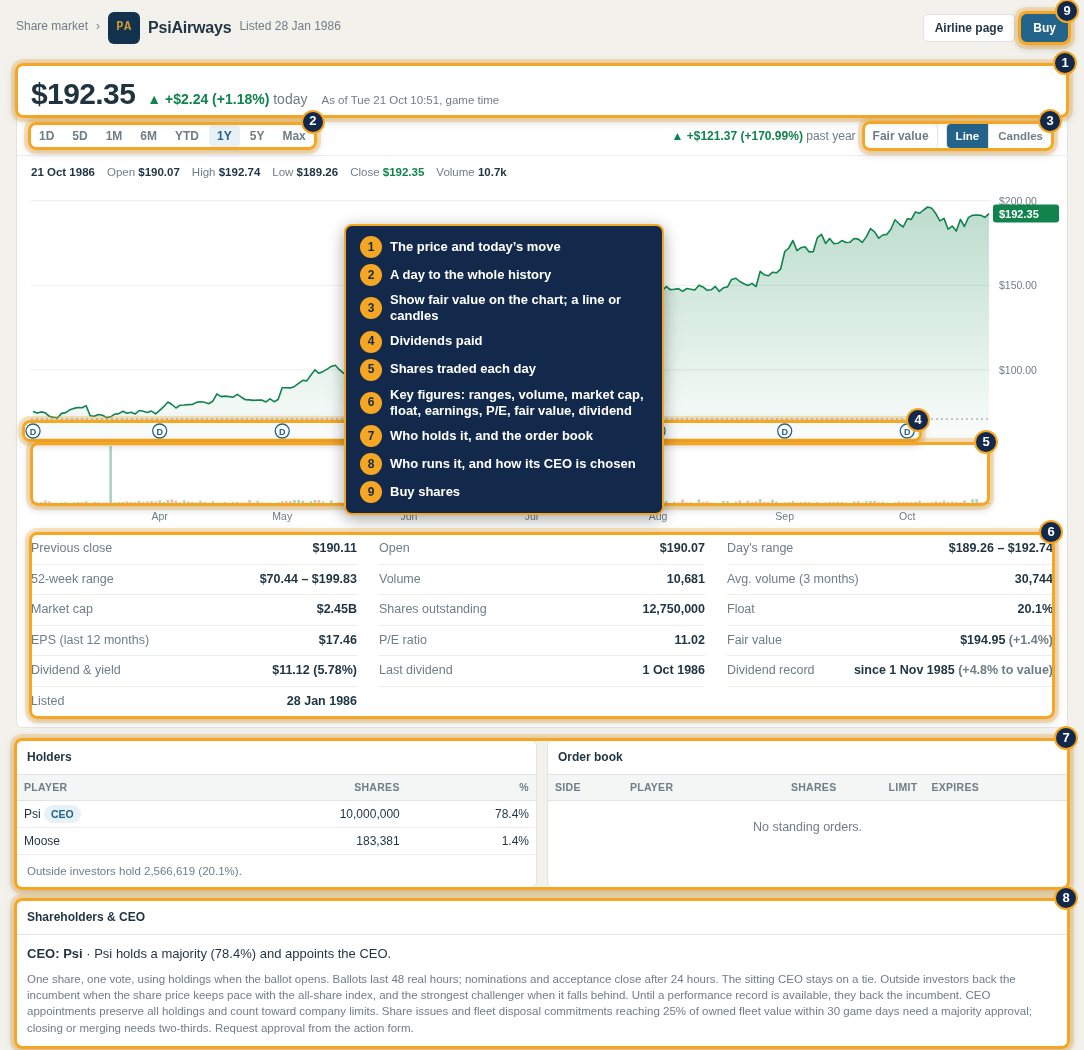Click the Shares outstanding value 12,750,000

673,609
